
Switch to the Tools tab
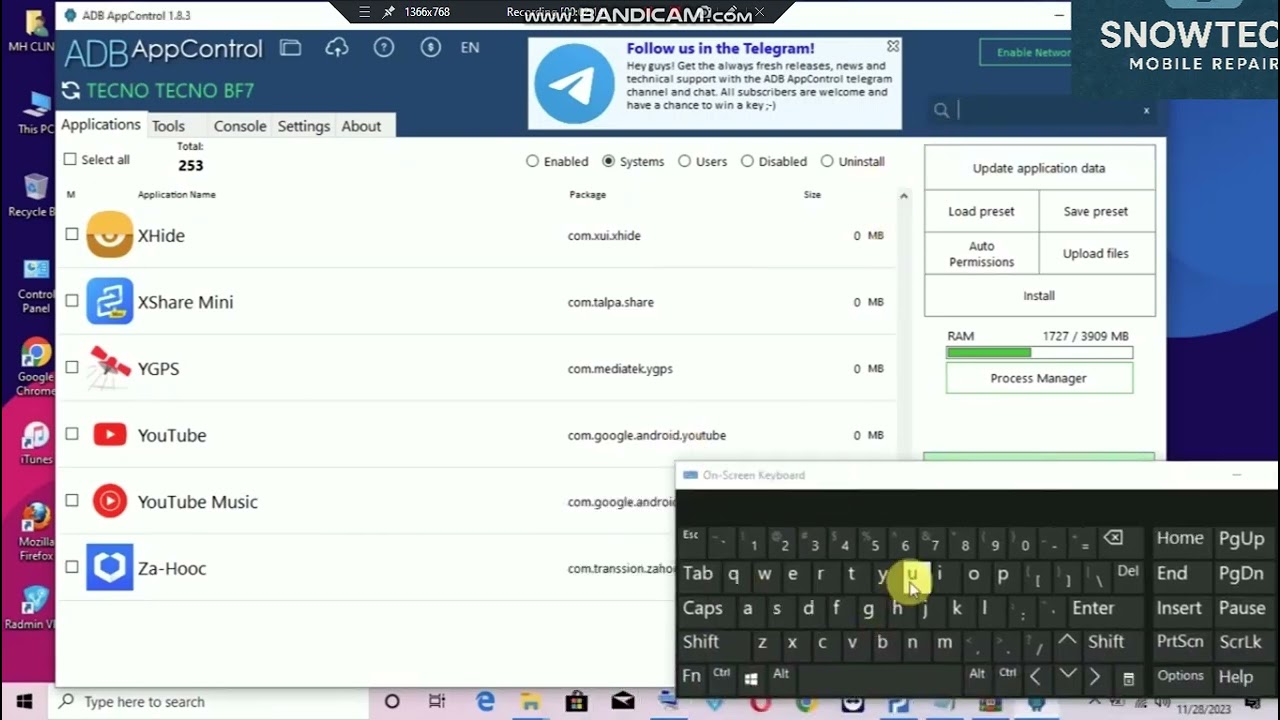(x=168, y=126)
